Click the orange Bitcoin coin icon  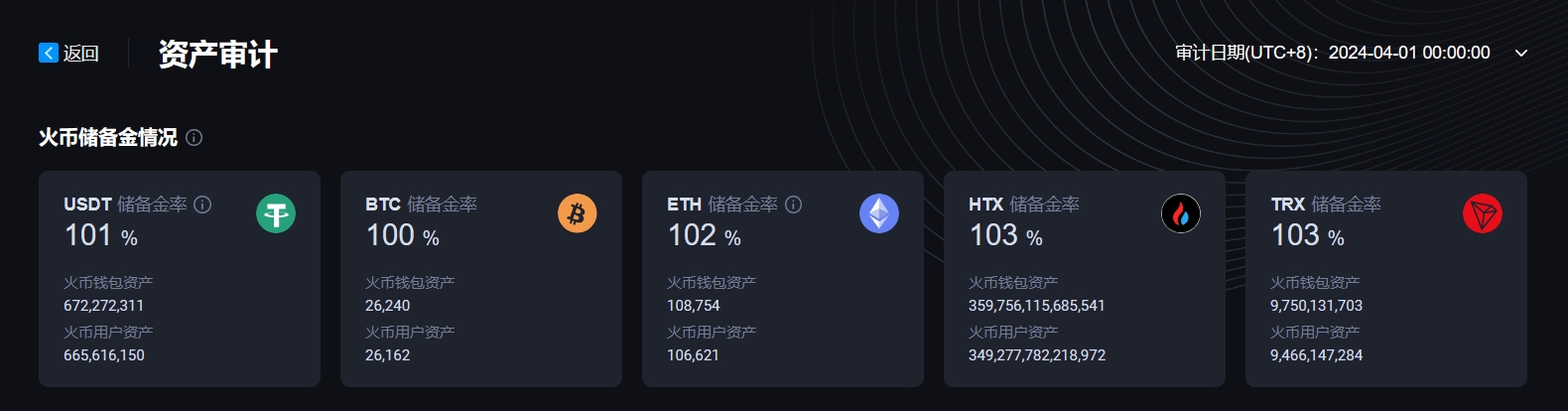click(x=578, y=213)
